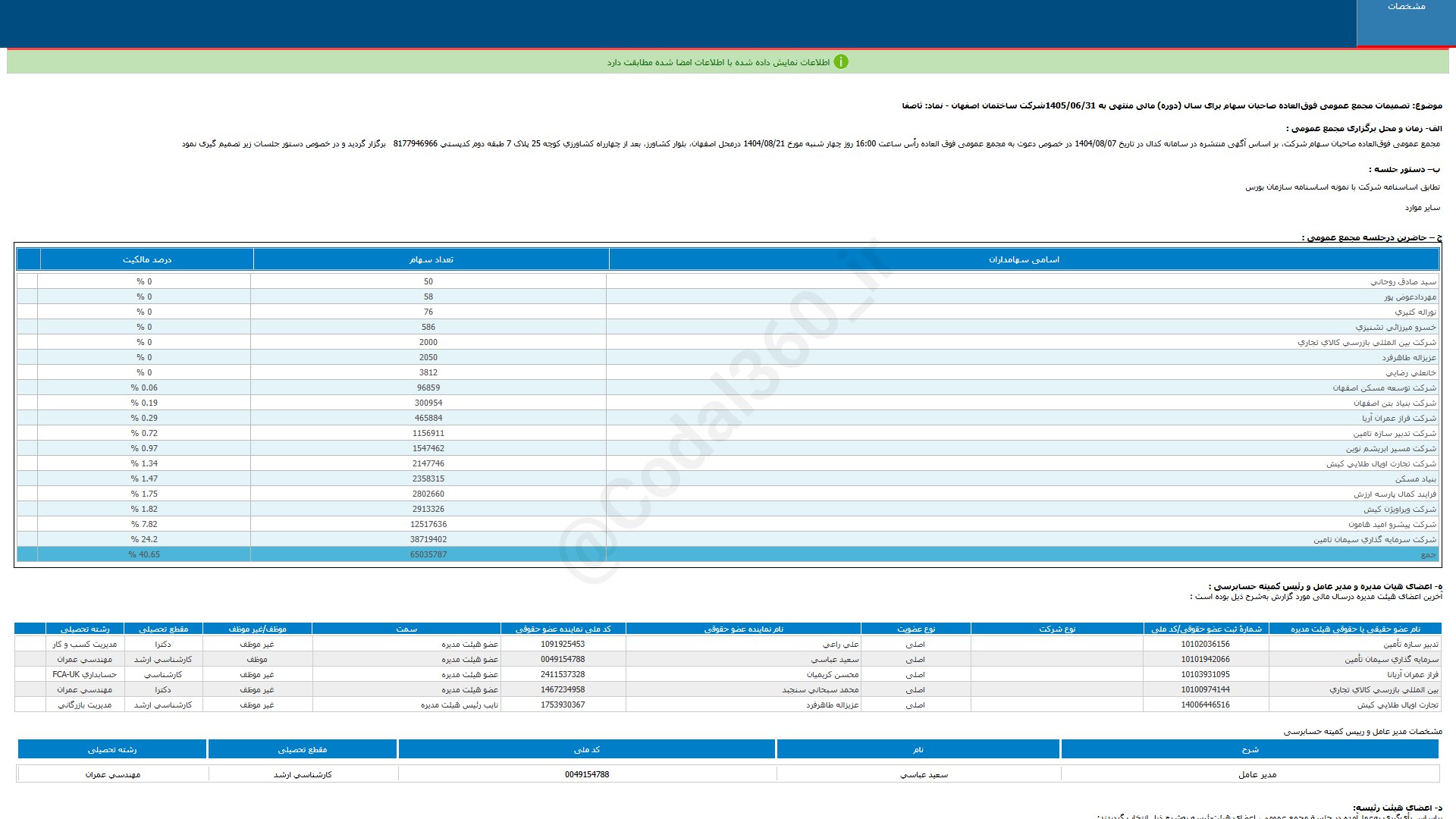This screenshot has height=819, width=1456.
Task: Select CEO national code 0049154788 cell
Action: 586,774
